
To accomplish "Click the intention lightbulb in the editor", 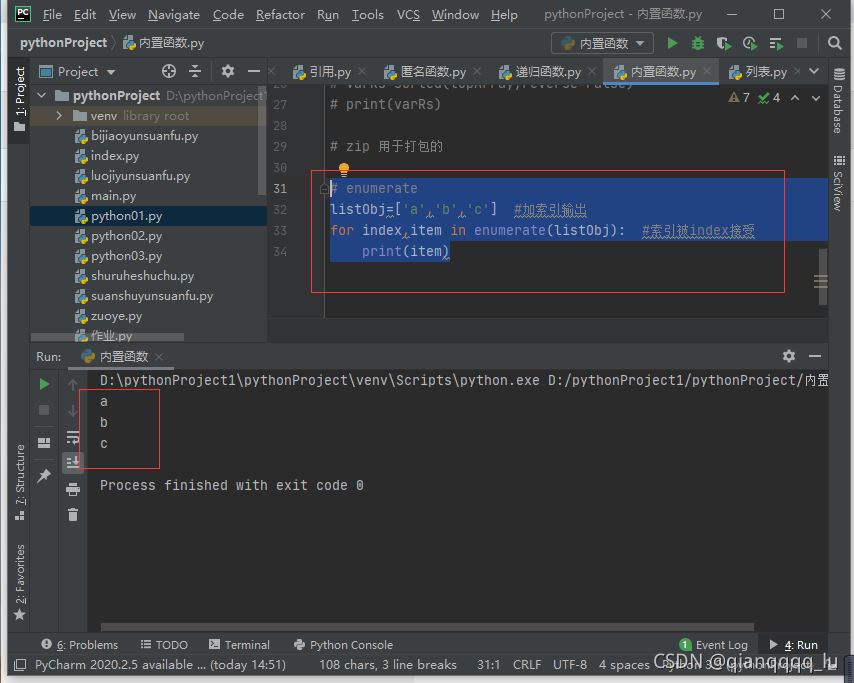I will pos(344,170).
